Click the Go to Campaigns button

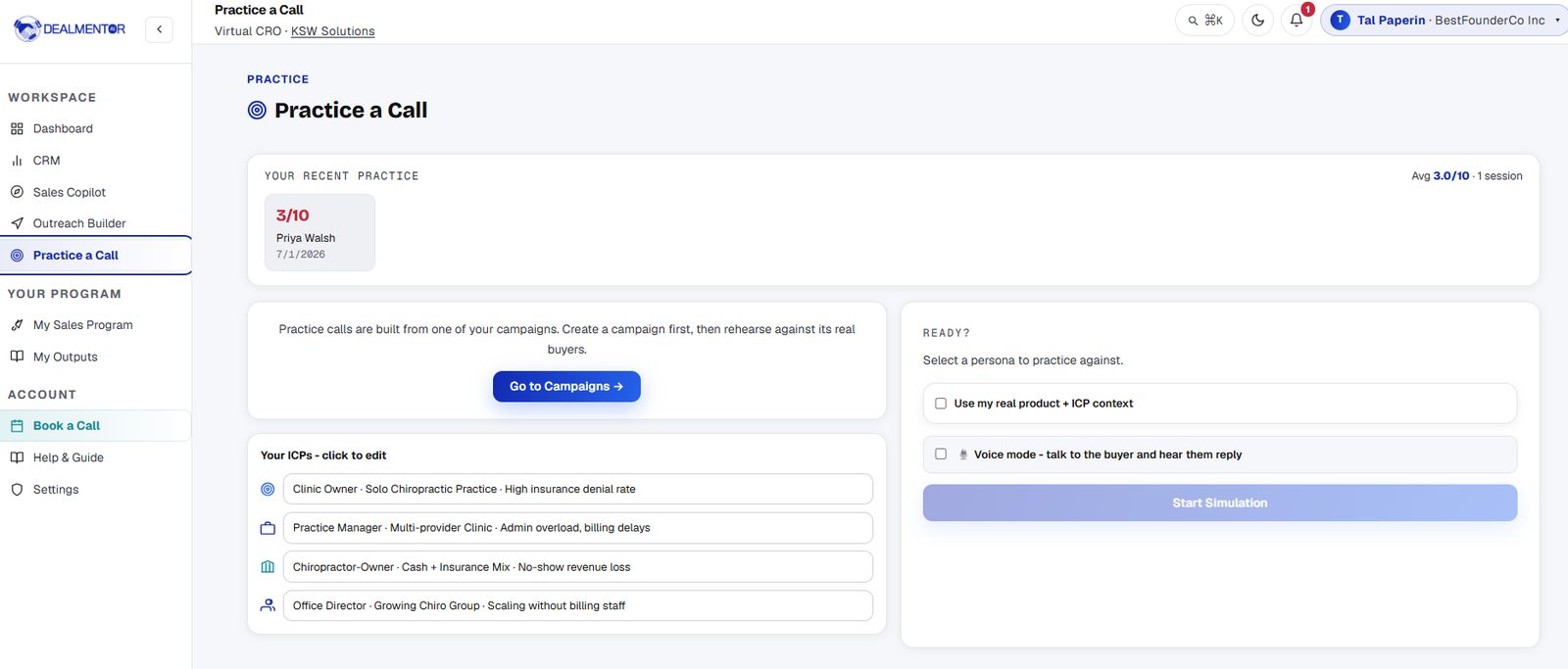tap(566, 386)
